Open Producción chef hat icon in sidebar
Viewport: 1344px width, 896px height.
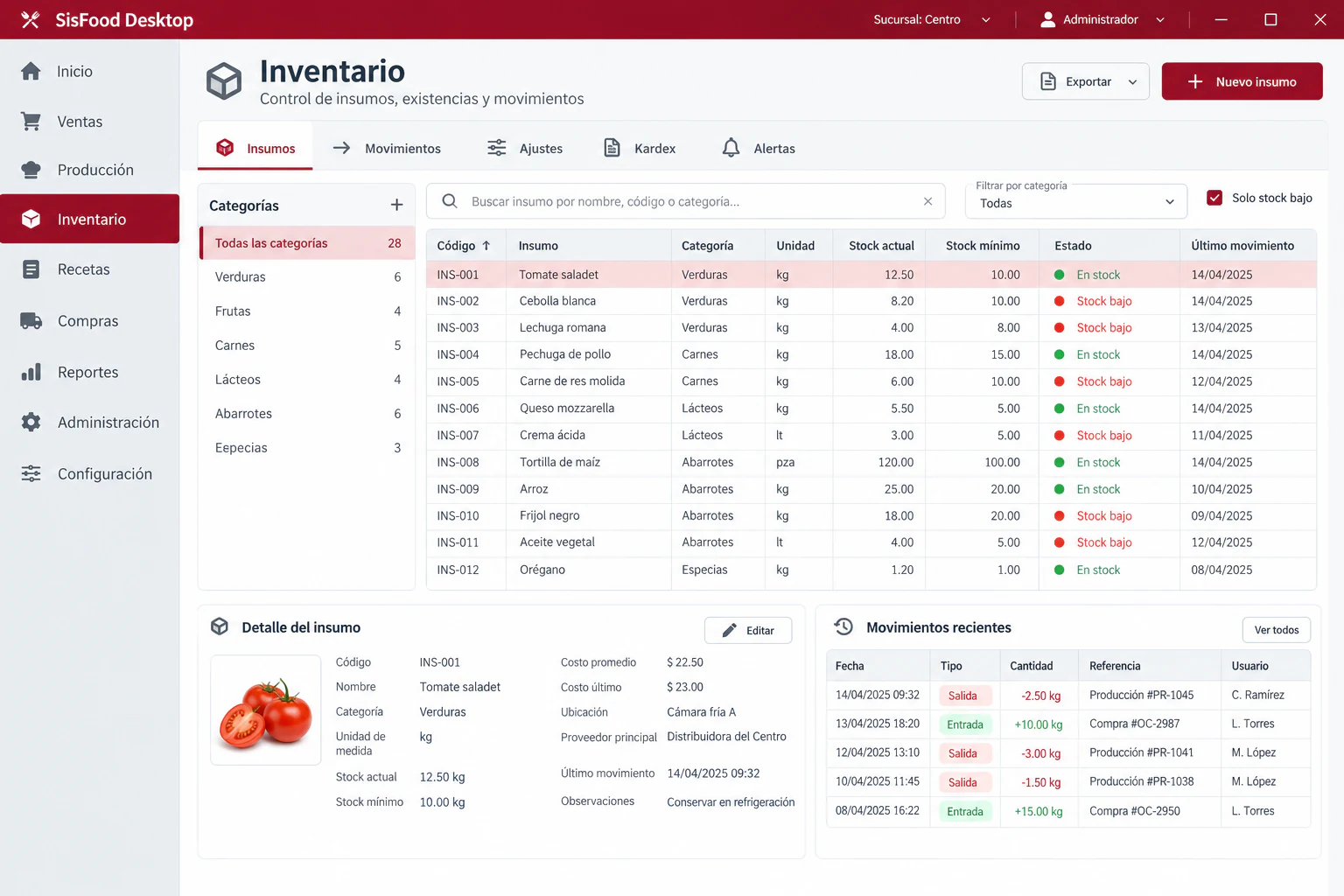(x=31, y=170)
